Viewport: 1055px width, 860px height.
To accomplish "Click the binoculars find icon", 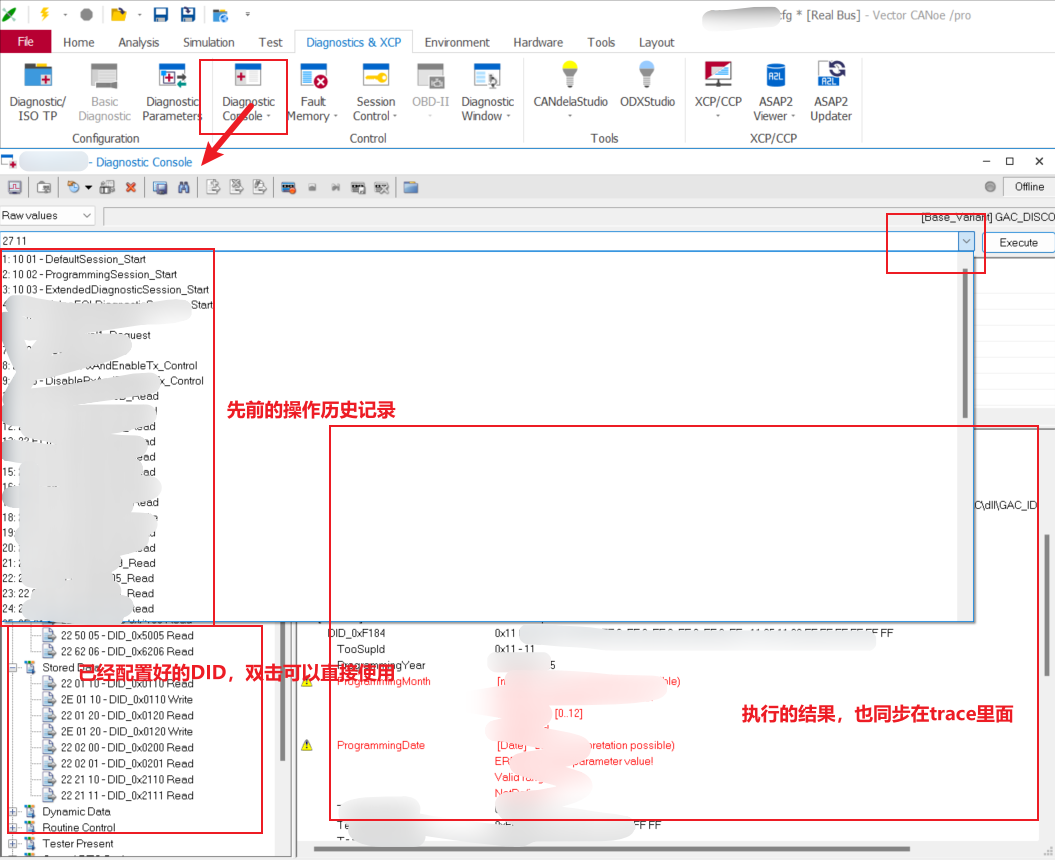I will pyautogui.click(x=184, y=187).
